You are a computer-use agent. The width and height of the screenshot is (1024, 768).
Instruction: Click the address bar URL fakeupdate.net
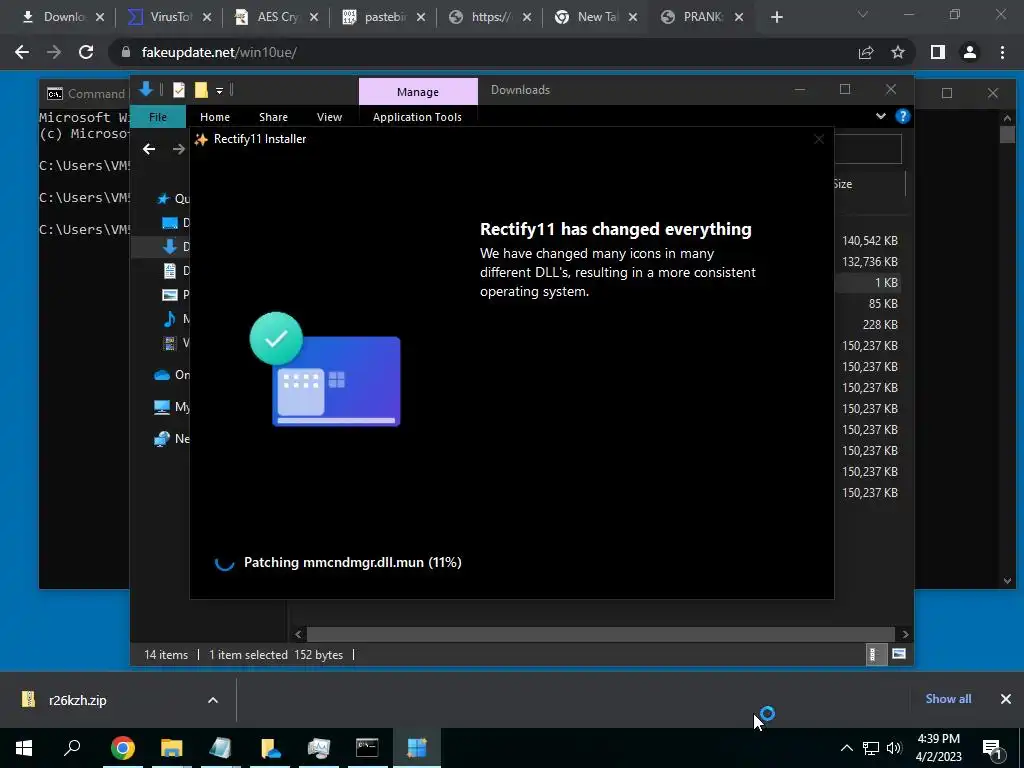coord(219,52)
